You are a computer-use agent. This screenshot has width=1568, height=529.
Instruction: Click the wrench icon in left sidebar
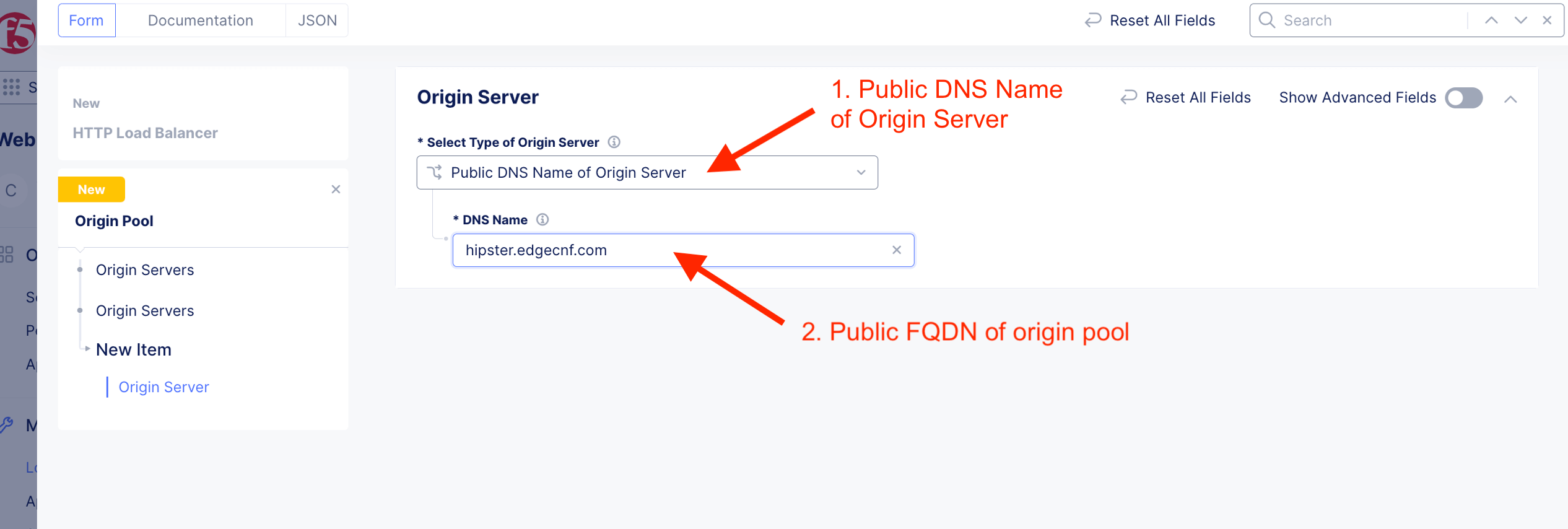click(7, 425)
